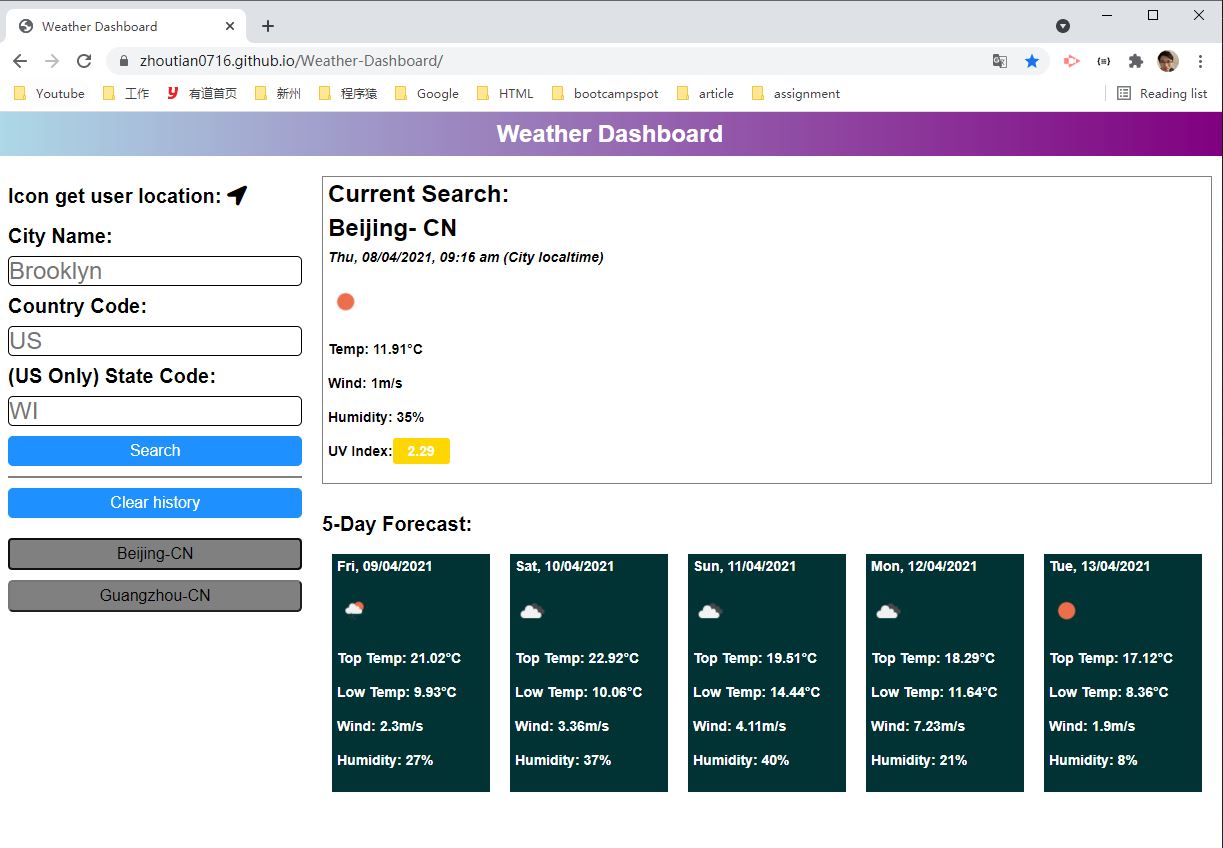Click the curly braces extension icon

(1103, 61)
